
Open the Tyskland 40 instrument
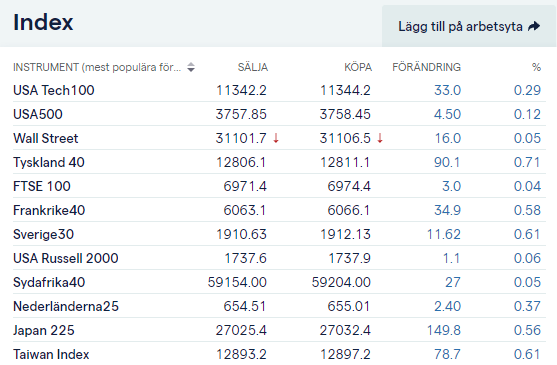coord(49,162)
